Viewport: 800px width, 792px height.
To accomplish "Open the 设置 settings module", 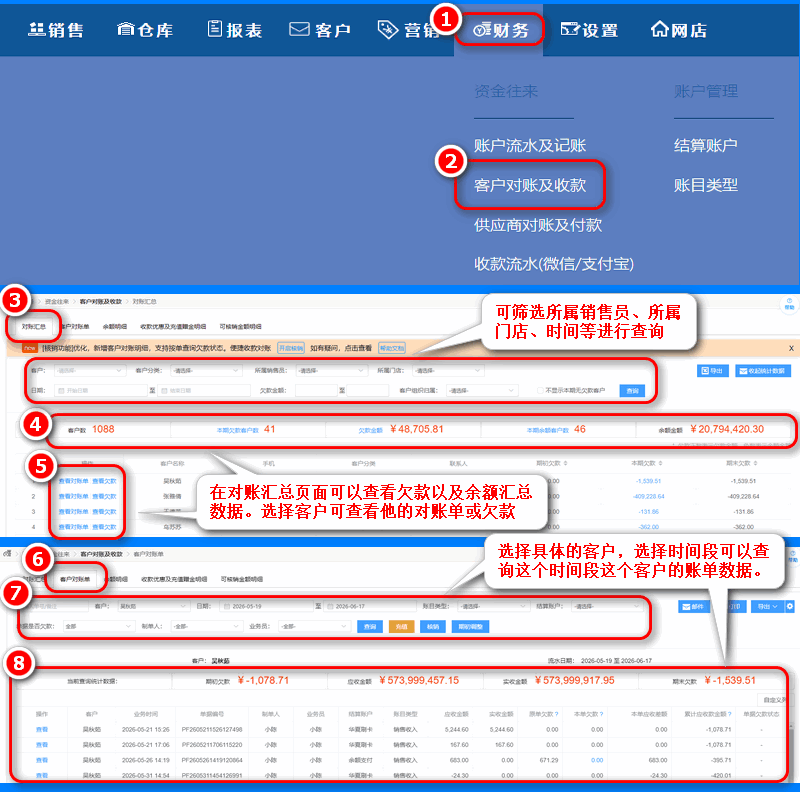I will pos(589,30).
